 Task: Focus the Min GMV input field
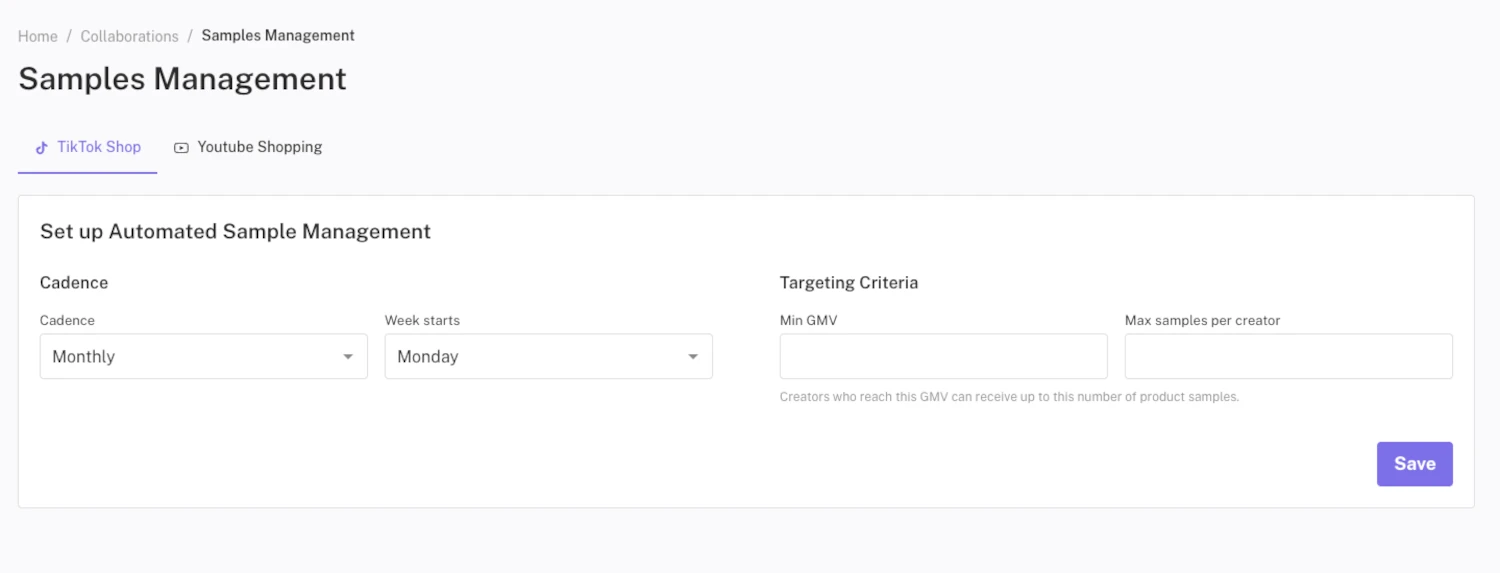click(x=943, y=356)
